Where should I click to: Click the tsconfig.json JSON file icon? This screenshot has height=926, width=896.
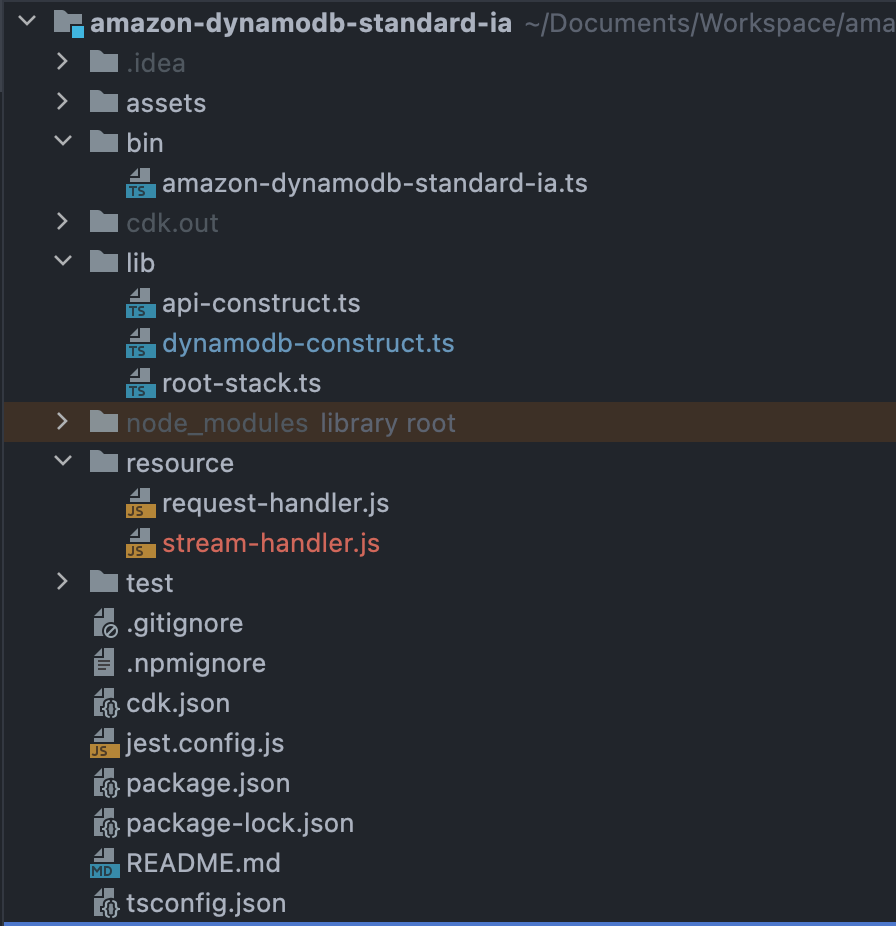click(x=106, y=904)
